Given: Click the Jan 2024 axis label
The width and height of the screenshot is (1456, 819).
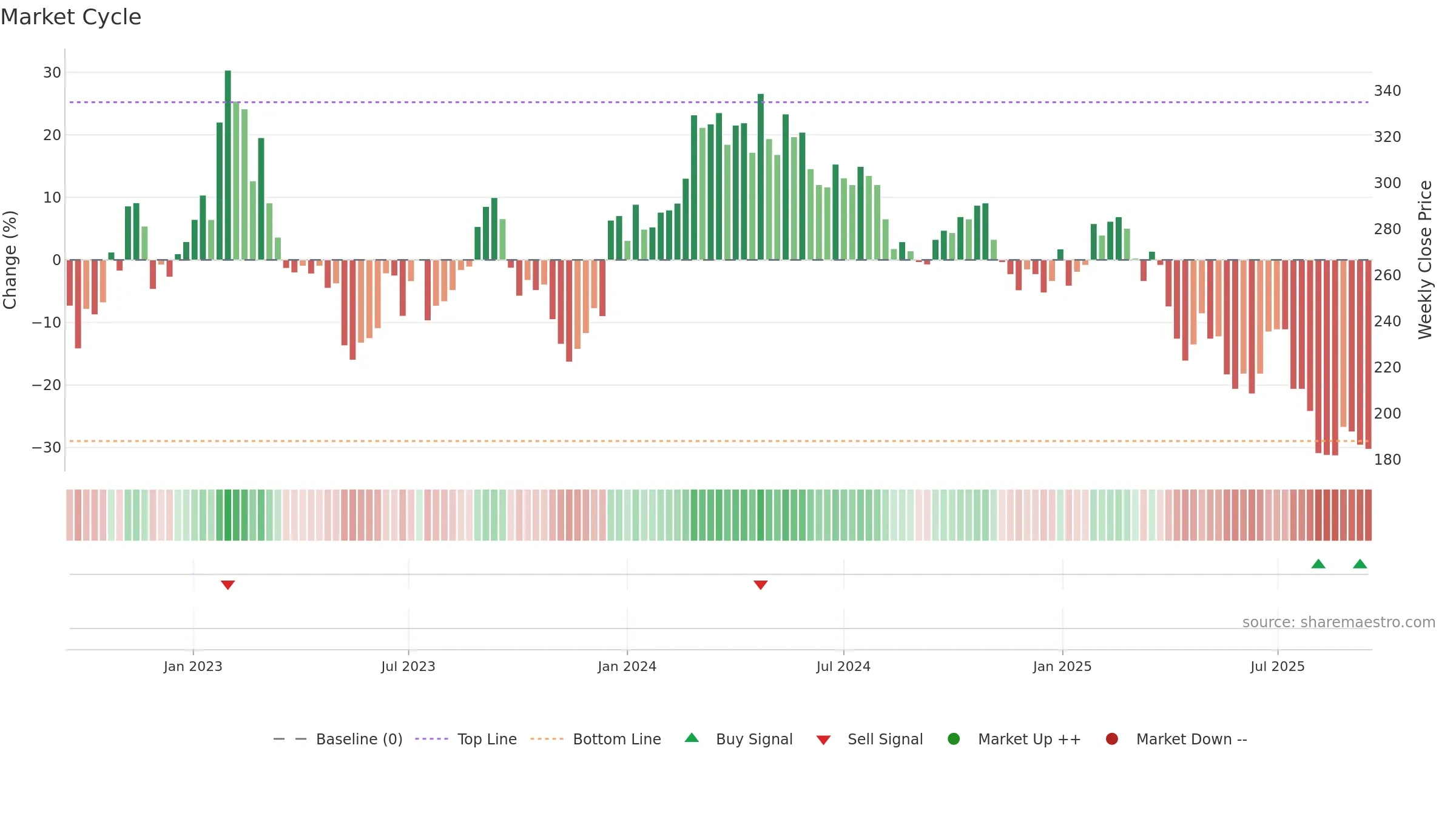Looking at the screenshot, I should point(627,666).
